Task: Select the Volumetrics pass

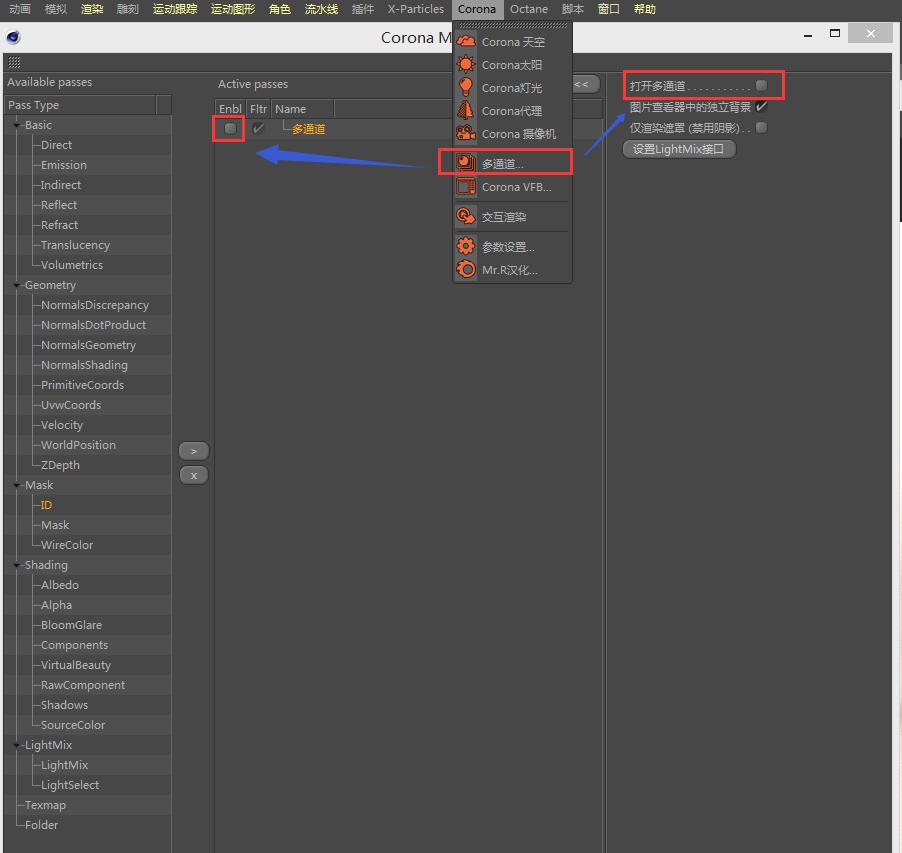Action: click(x=71, y=265)
